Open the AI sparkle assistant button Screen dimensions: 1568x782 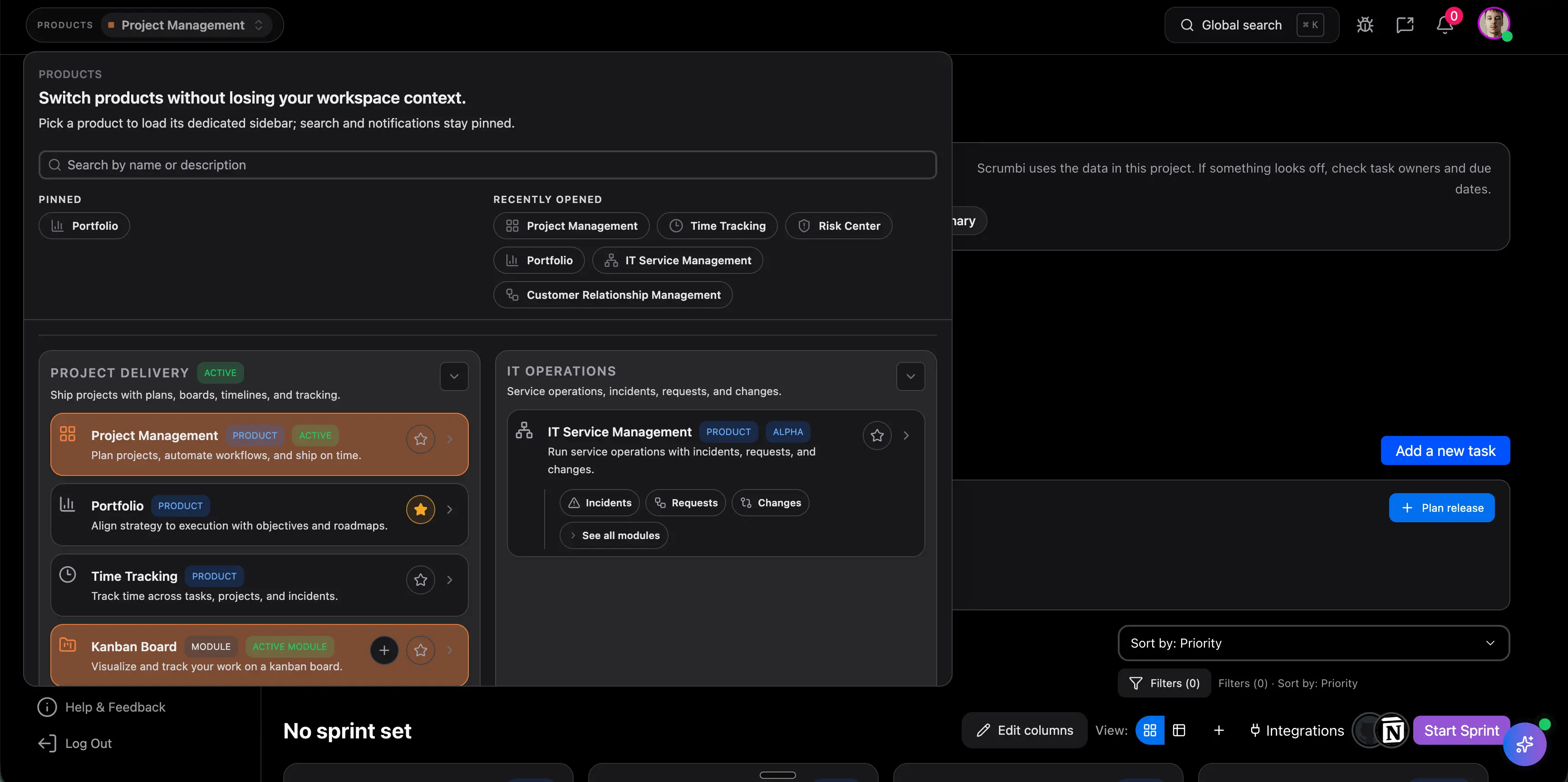[x=1524, y=744]
